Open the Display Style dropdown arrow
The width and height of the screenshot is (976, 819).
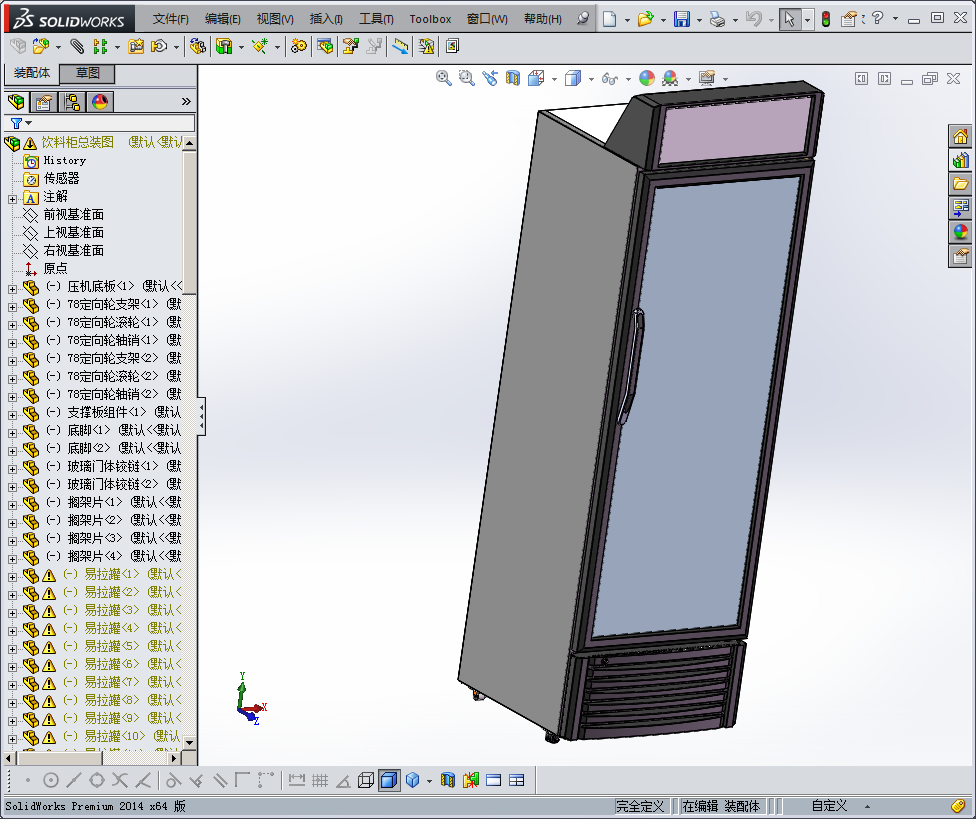pos(591,79)
